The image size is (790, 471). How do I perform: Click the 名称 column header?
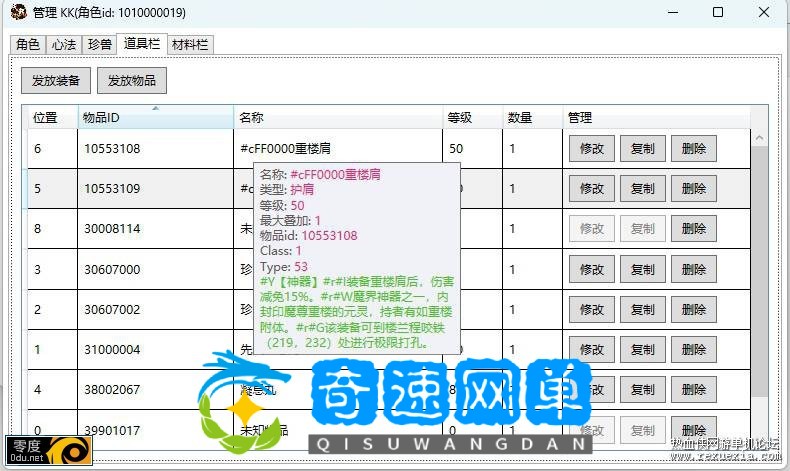tap(338, 117)
